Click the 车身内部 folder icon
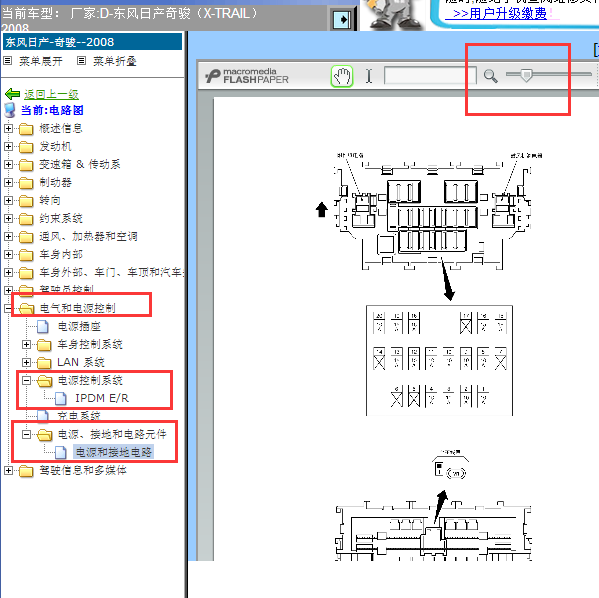This screenshot has height=598, width=599. coord(26,255)
